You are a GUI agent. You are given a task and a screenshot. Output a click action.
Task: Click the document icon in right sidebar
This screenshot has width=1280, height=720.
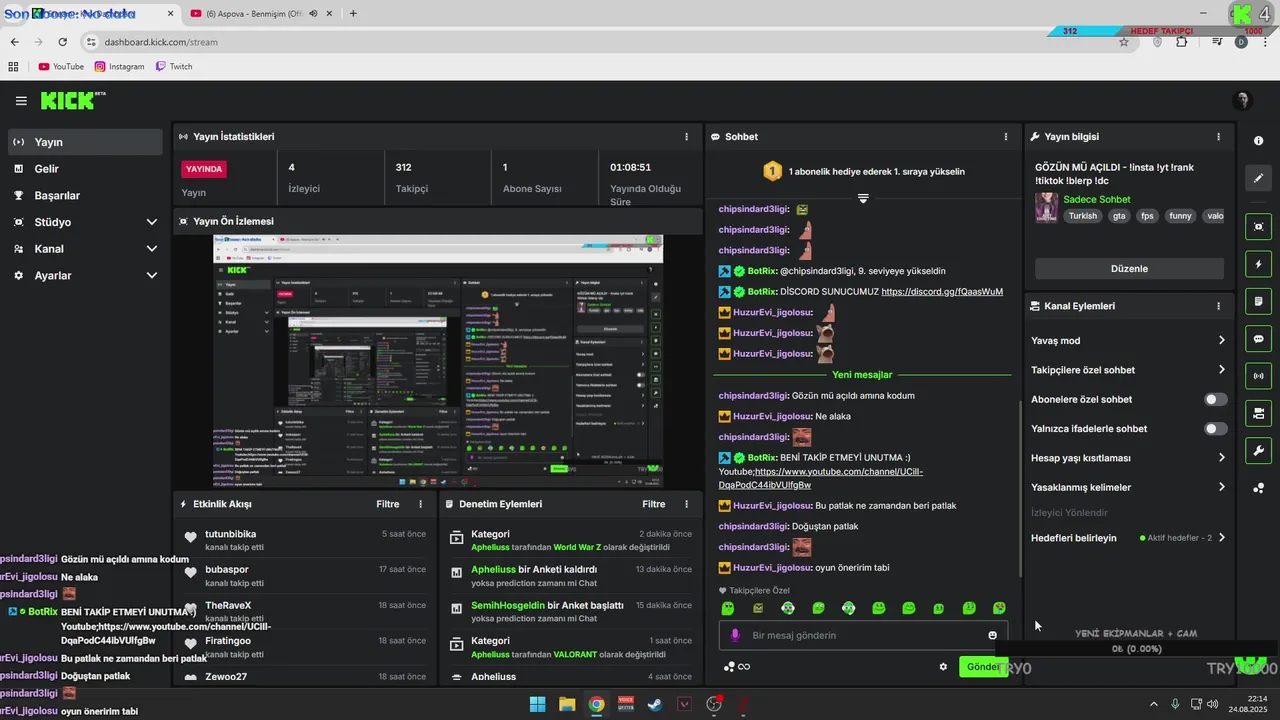click(1258, 301)
